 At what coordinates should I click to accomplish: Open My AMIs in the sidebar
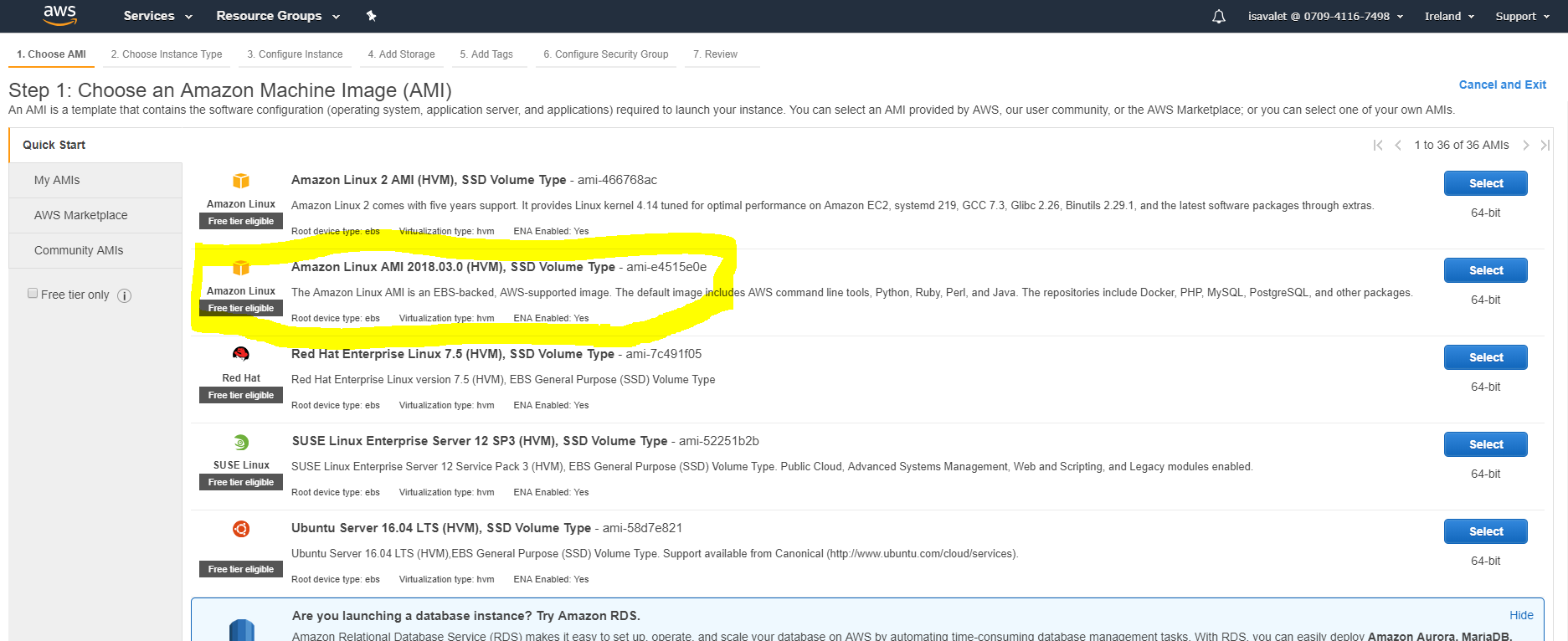coord(95,180)
